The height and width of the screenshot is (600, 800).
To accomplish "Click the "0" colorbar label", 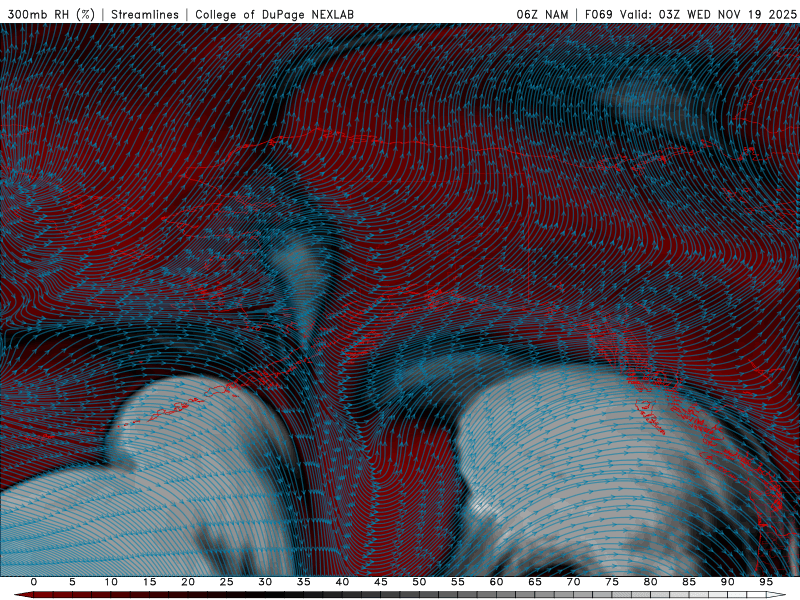I will pos(34,582).
